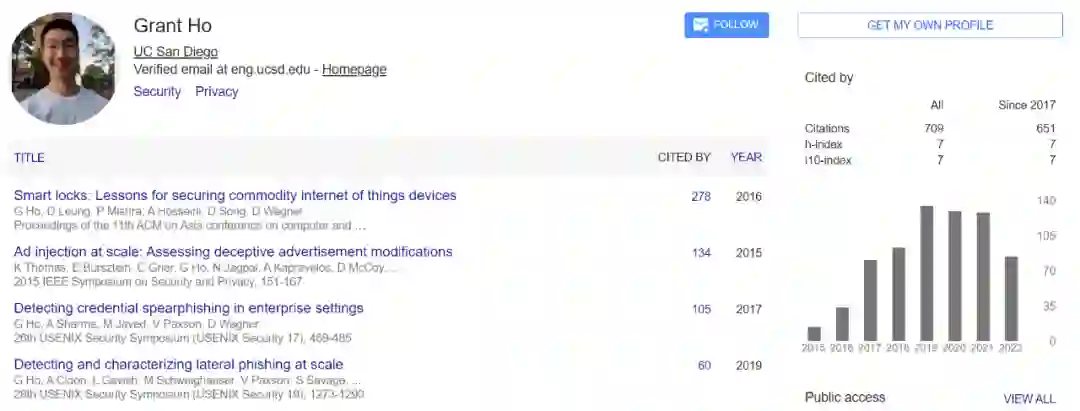Visit the Homepage link
This screenshot has width=1080, height=411.
[x=354, y=70]
